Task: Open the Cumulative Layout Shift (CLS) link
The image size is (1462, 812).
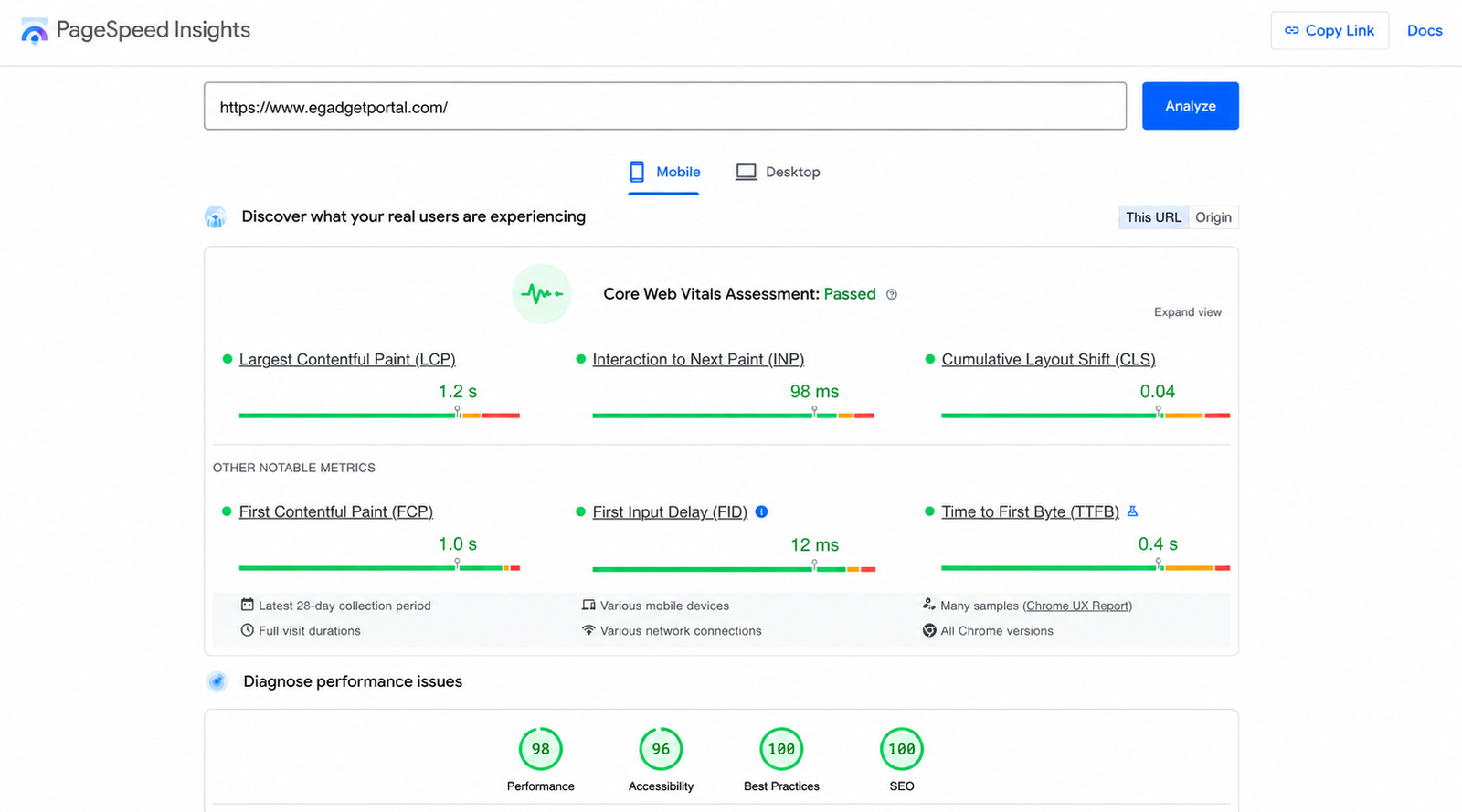Action: pyautogui.click(x=1048, y=360)
